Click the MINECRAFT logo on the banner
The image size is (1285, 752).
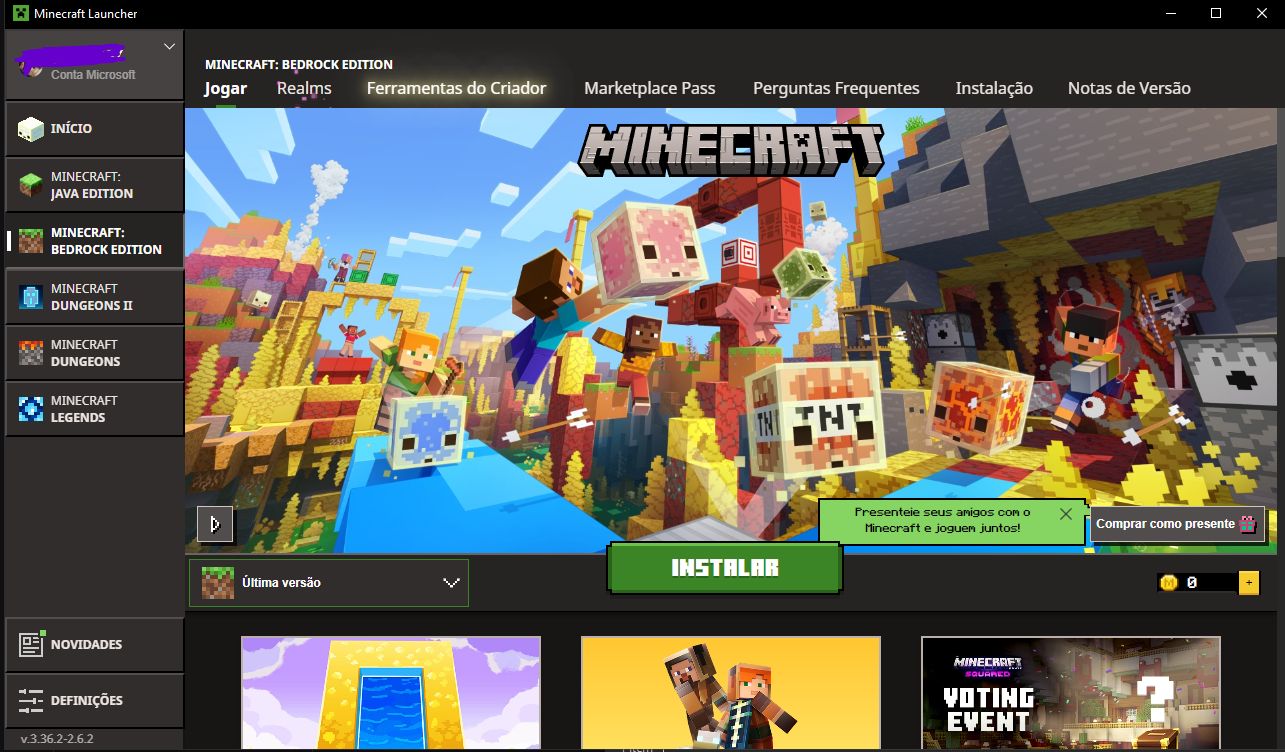click(x=733, y=150)
